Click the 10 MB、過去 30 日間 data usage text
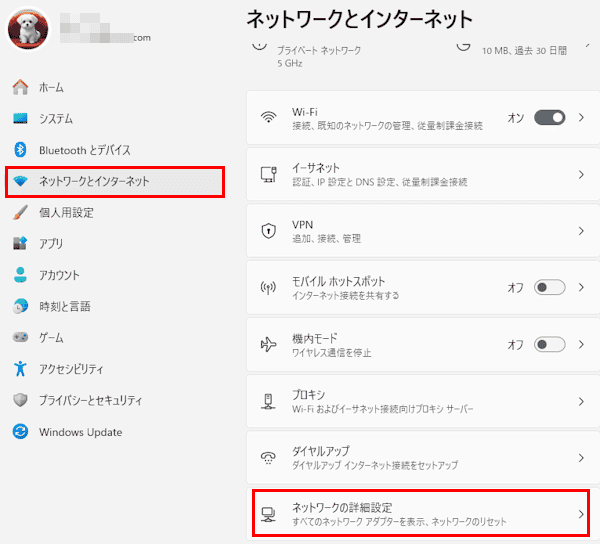600x544 pixels. click(x=524, y=50)
